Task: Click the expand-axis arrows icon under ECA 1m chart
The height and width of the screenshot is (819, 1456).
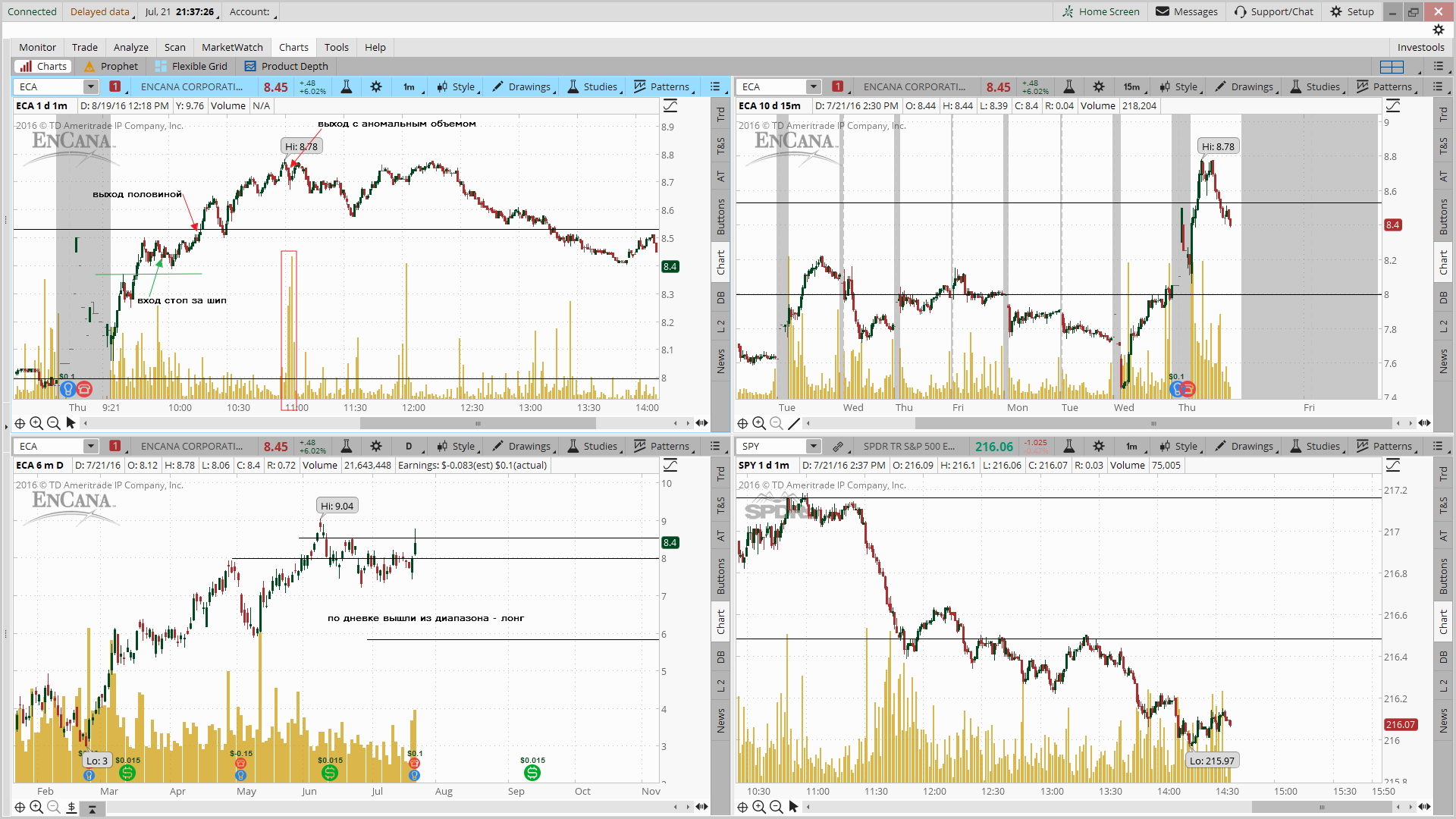Action: pyautogui.click(x=701, y=423)
